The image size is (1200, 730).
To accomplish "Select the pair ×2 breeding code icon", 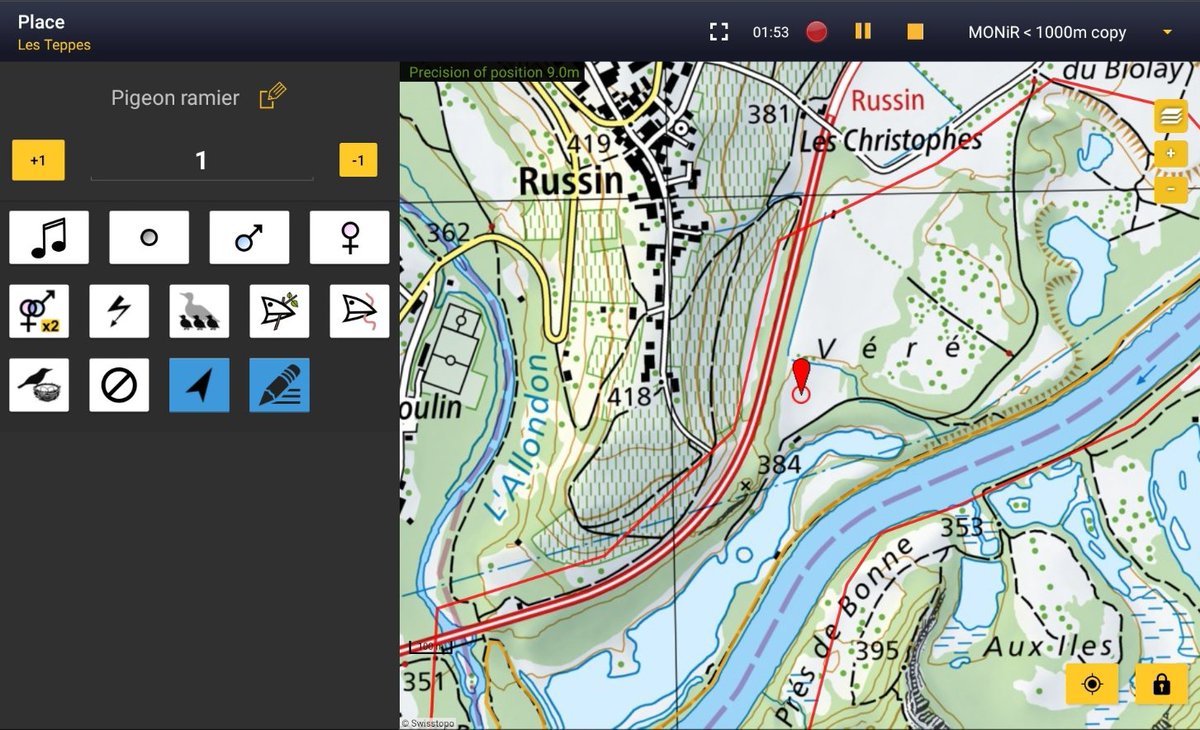I will [x=39, y=310].
